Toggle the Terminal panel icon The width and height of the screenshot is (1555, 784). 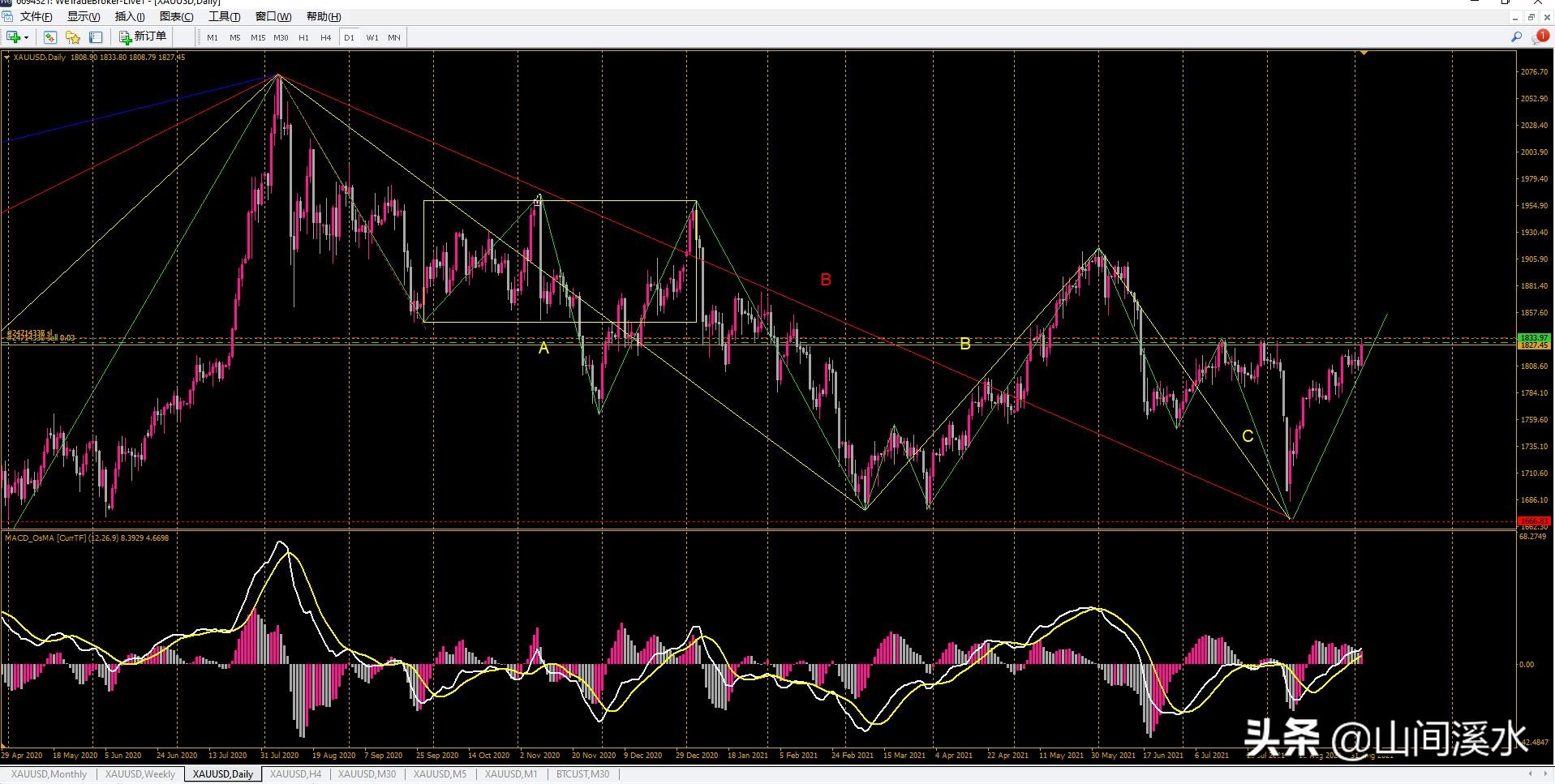[x=96, y=37]
